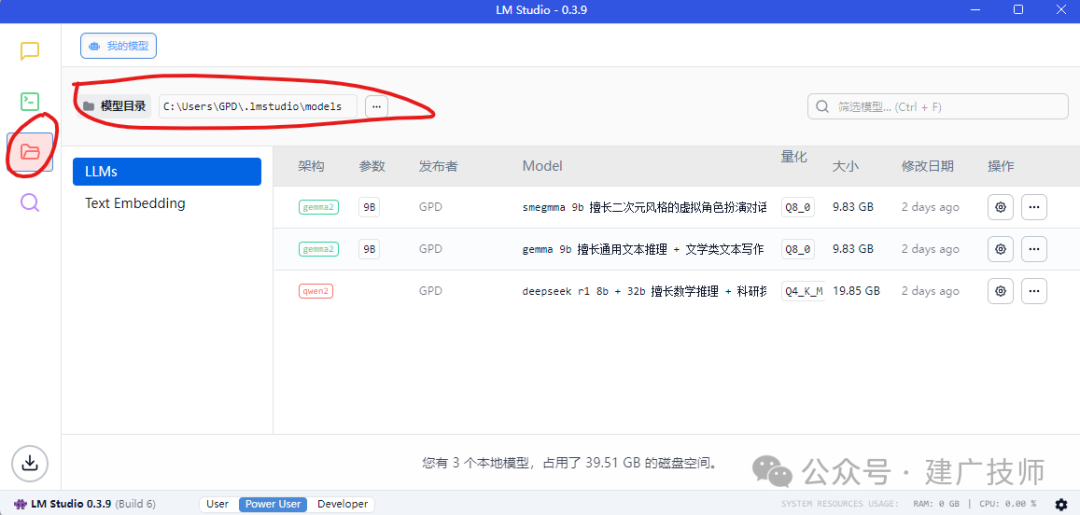
Task: Open the My Models folder icon in sidebar
Action: pos(30,151)
